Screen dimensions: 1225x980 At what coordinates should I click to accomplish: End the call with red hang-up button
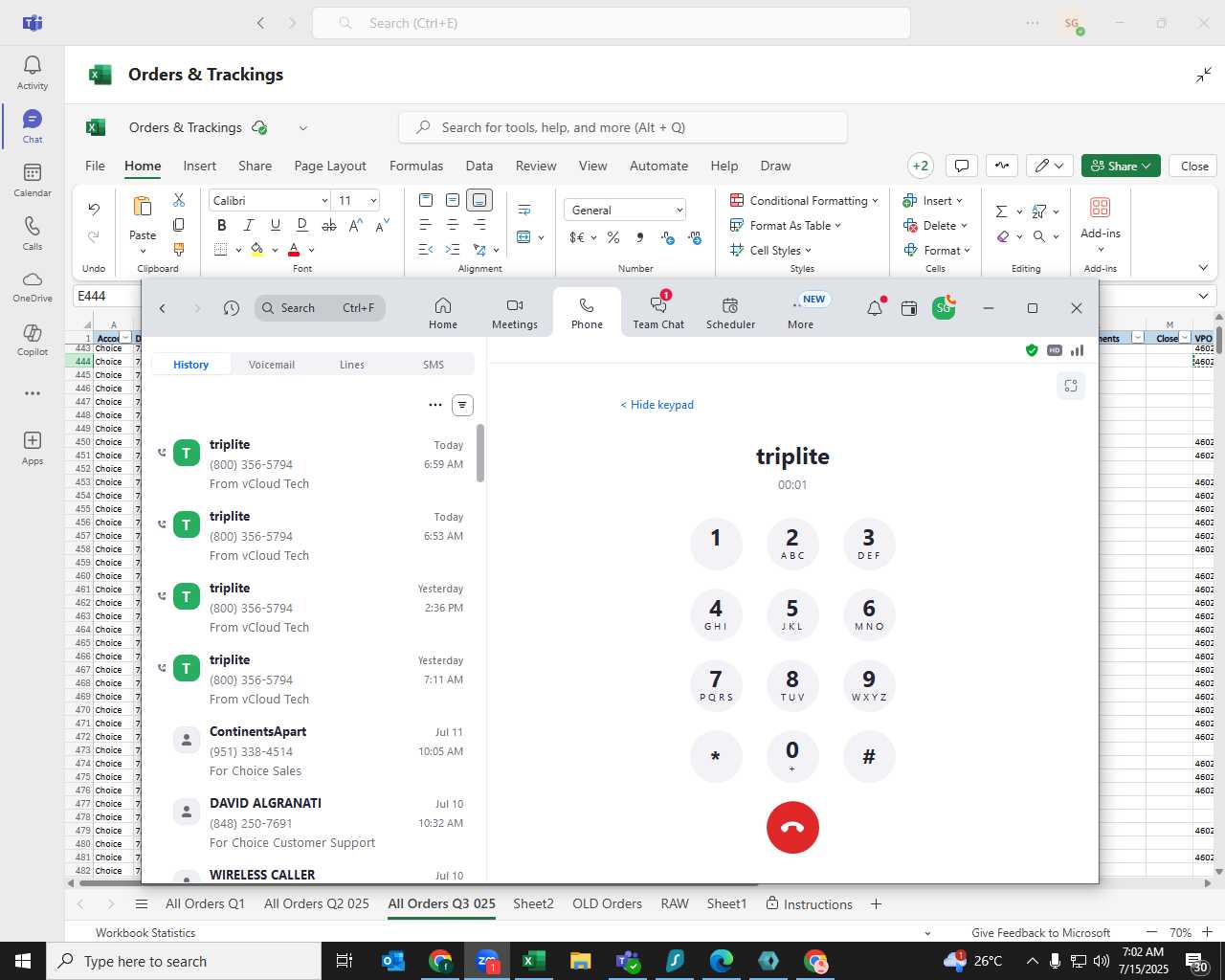792,828
